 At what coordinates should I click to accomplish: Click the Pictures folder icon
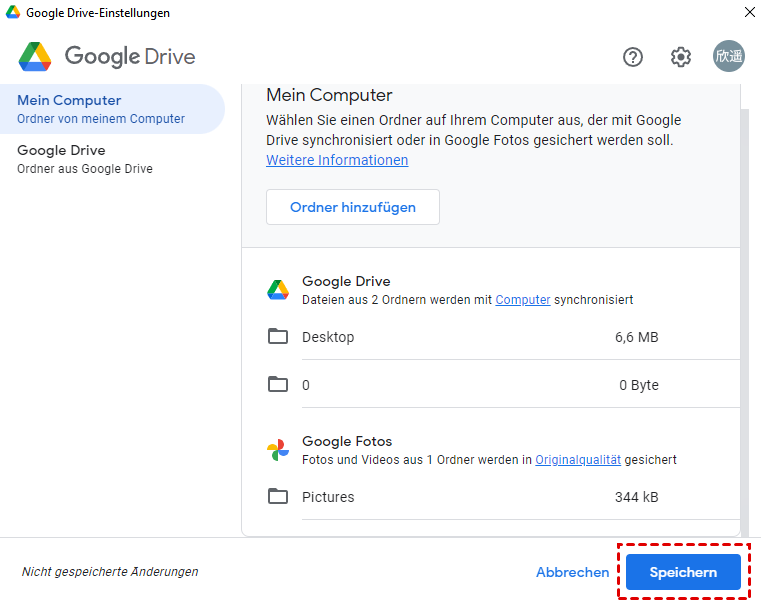coord(278,497)
